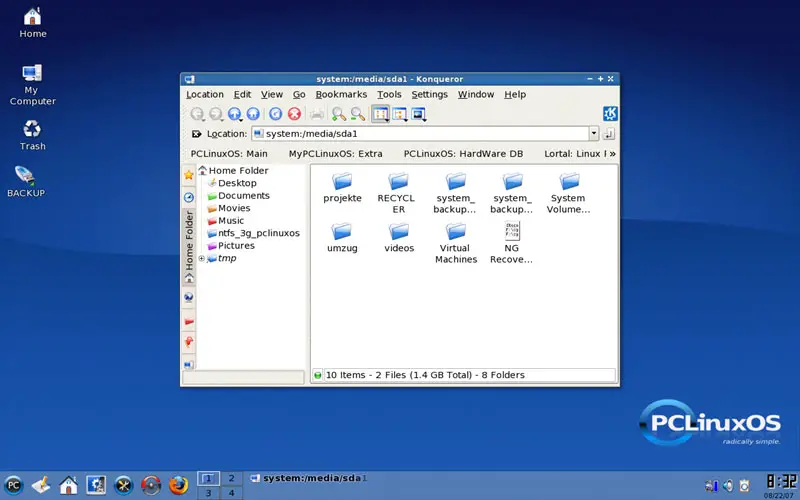Open the Home URL toolbar icon
800x500 pixels.
[x=253, y=114]
